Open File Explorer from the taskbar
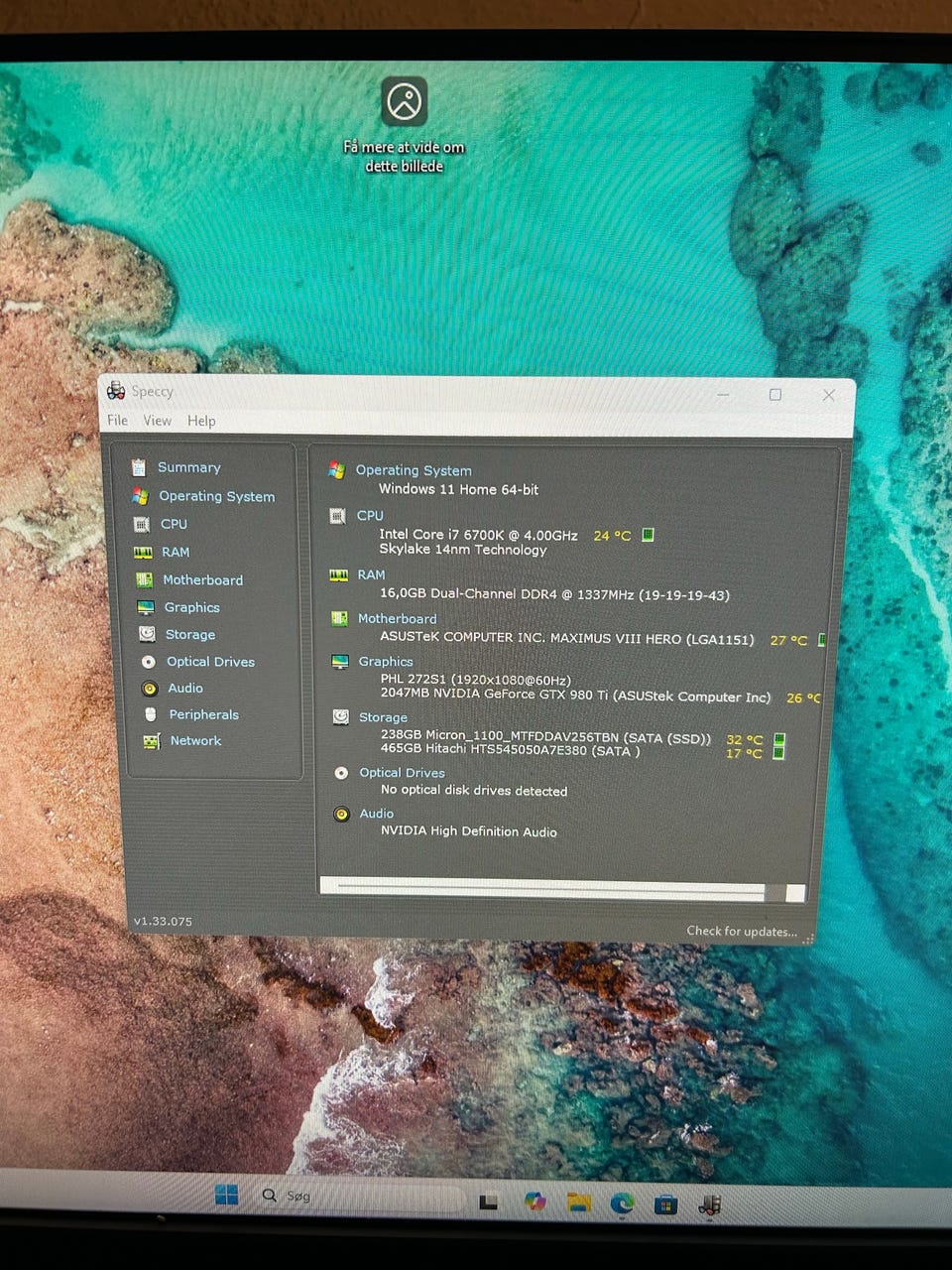952x1270 pixels. (x=579, y=1204)
